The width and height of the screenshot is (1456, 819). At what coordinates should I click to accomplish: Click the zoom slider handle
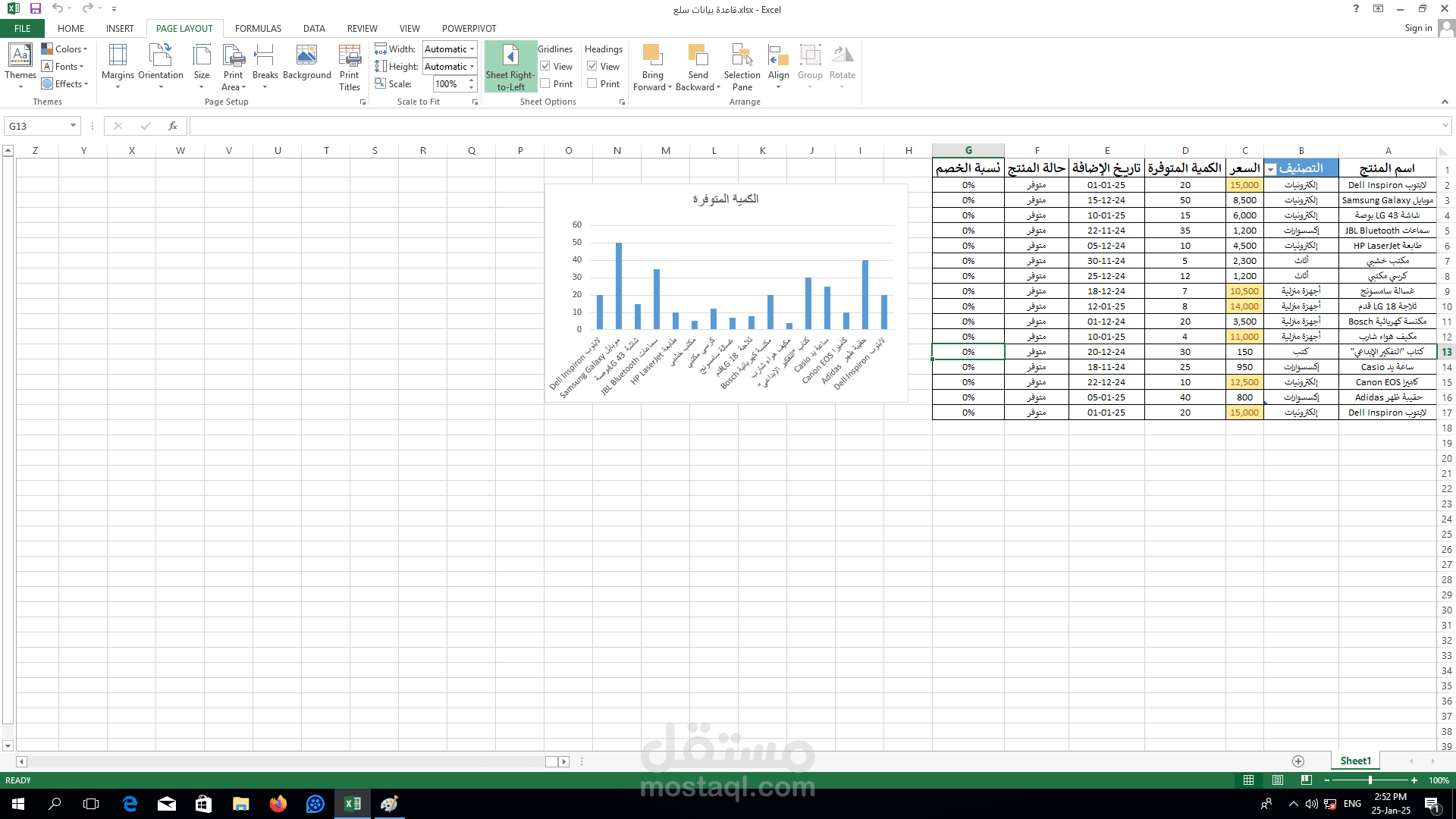1370,780
